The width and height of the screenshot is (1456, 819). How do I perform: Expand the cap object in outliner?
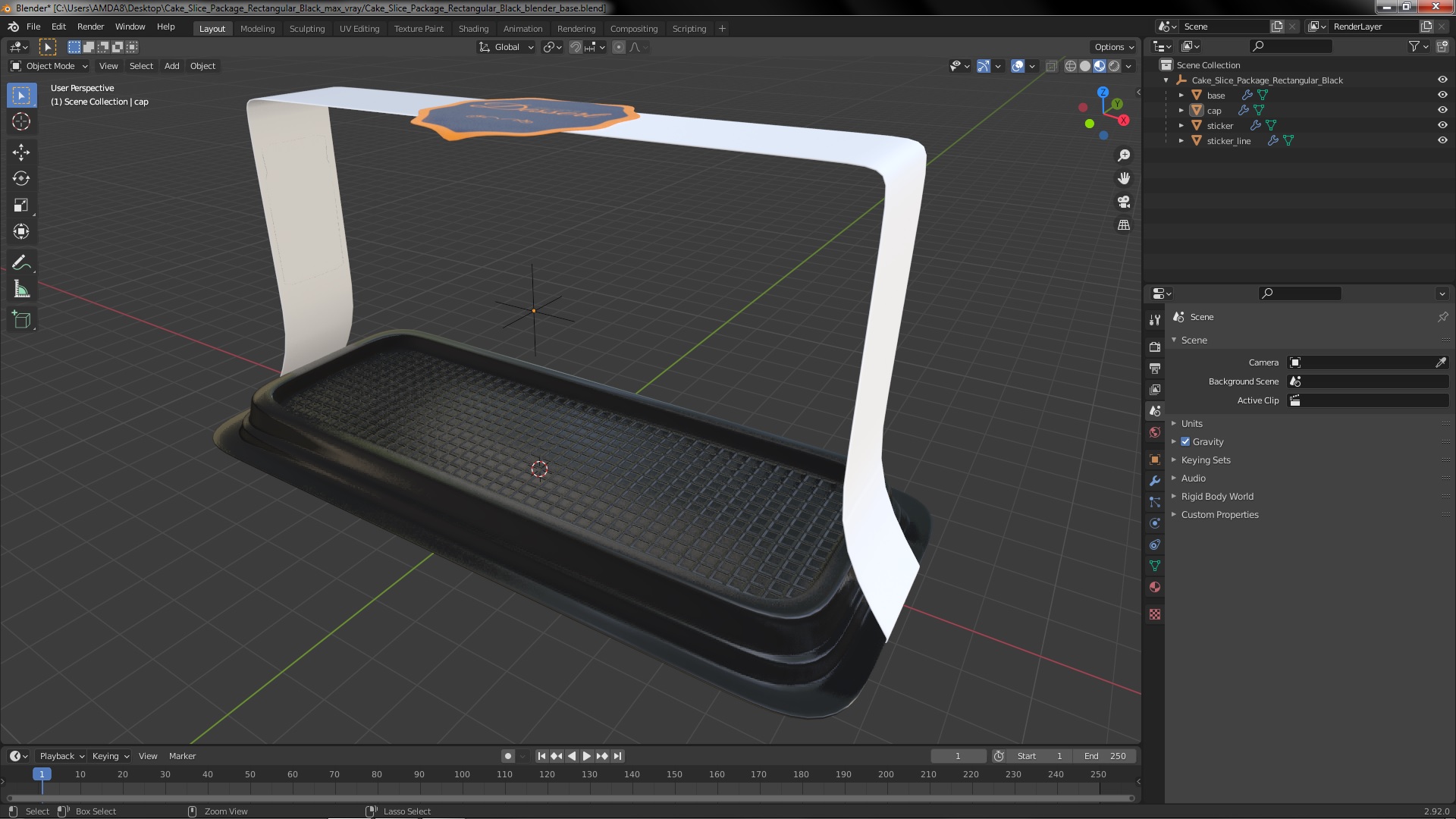point(1181,111)
